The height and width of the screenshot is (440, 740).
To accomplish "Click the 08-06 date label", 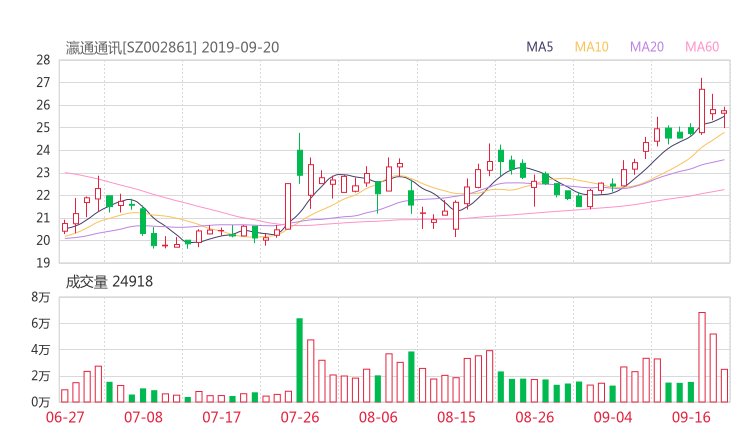I will pyautogui.click(x=378, y=417).
